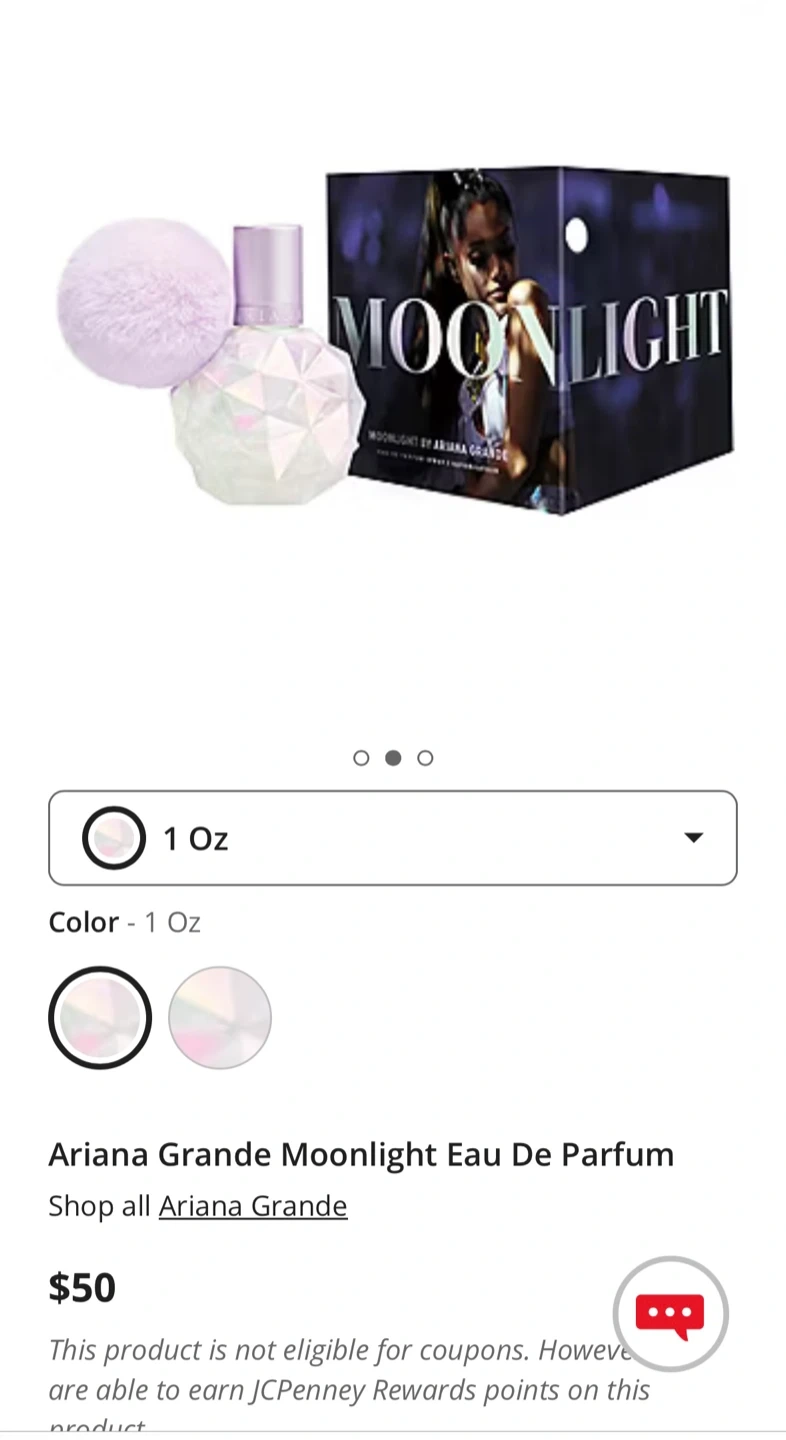786x1440 pixels.
Task: Tap the Moonlight box product image
Action: point(530,338)
